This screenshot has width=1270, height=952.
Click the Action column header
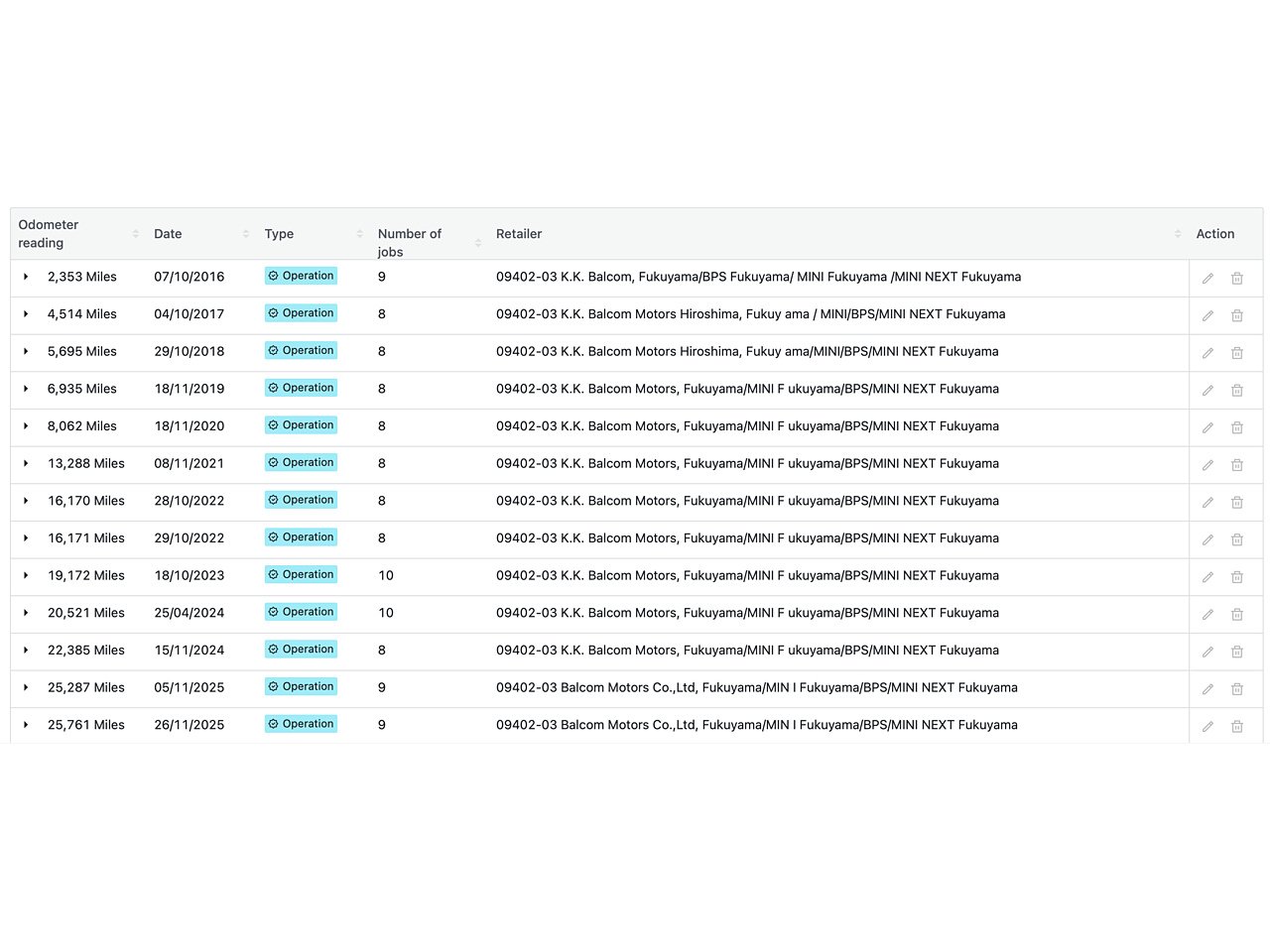point(1215,234)
